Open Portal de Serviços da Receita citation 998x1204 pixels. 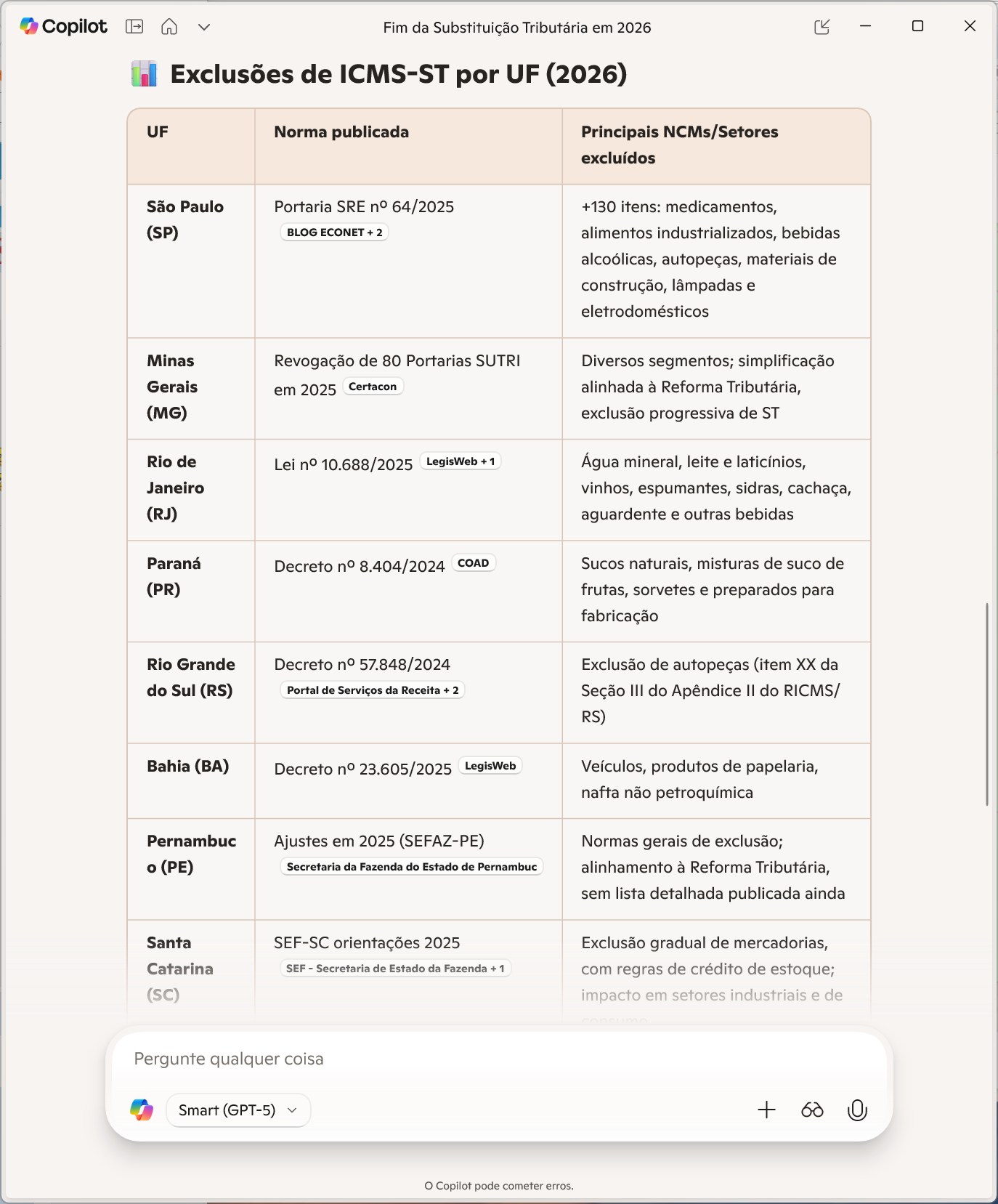point(373,690)
